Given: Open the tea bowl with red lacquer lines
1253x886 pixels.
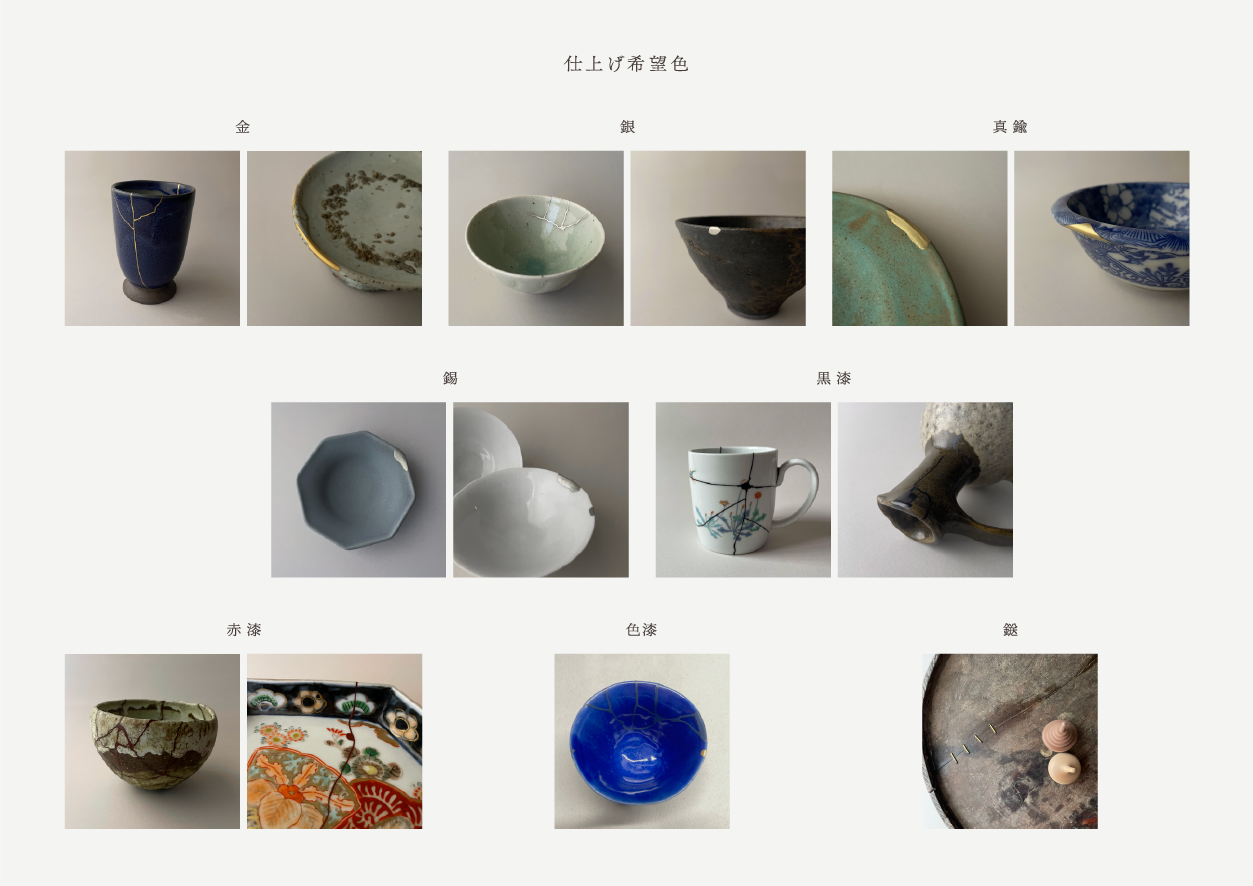Looking at the screenshot, I should tap(152, 741).
